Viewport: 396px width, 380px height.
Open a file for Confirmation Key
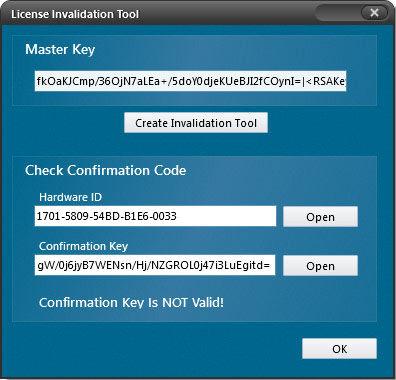click(x=320, y=266)
